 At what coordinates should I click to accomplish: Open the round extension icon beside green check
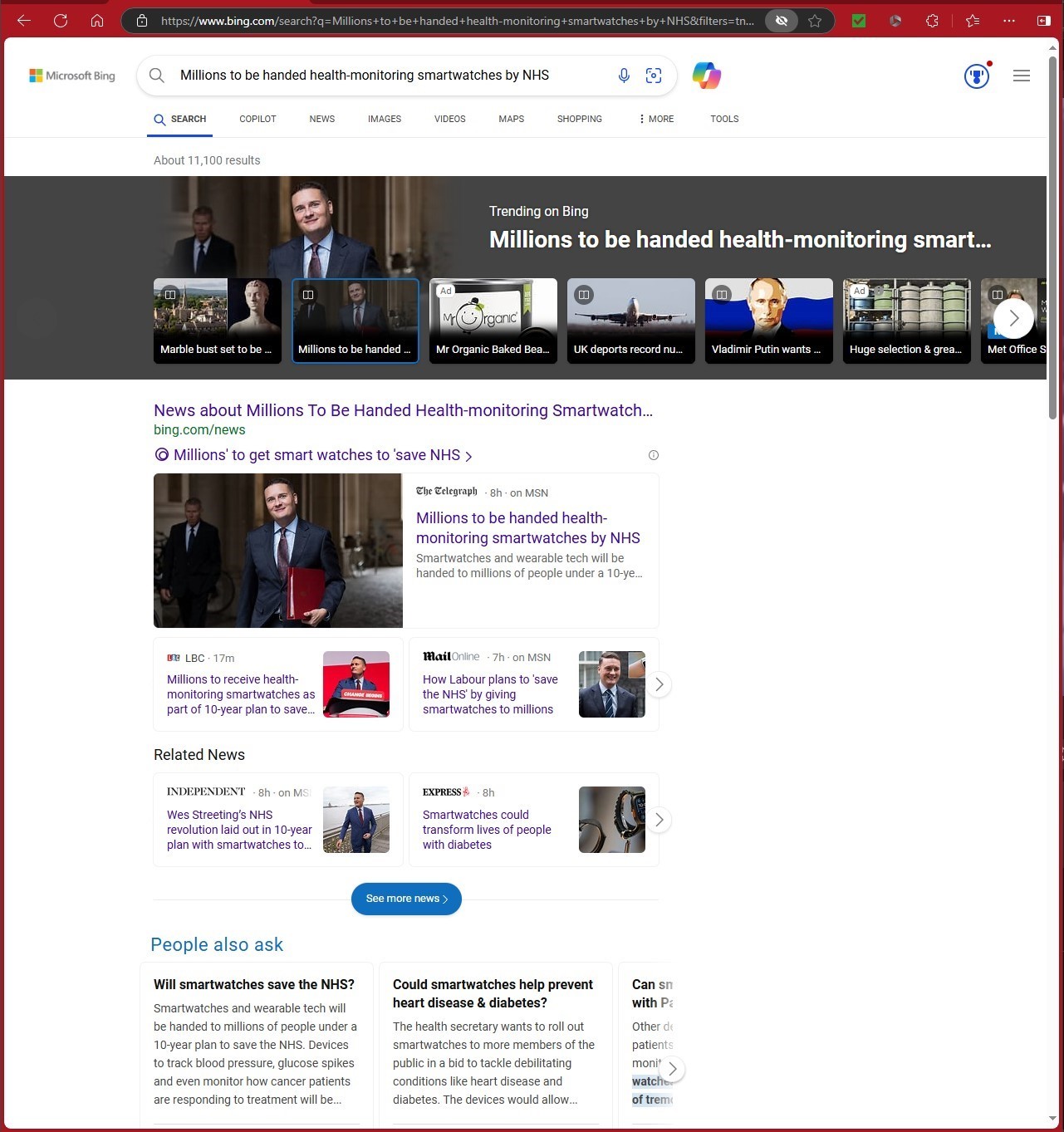point(895,21)
